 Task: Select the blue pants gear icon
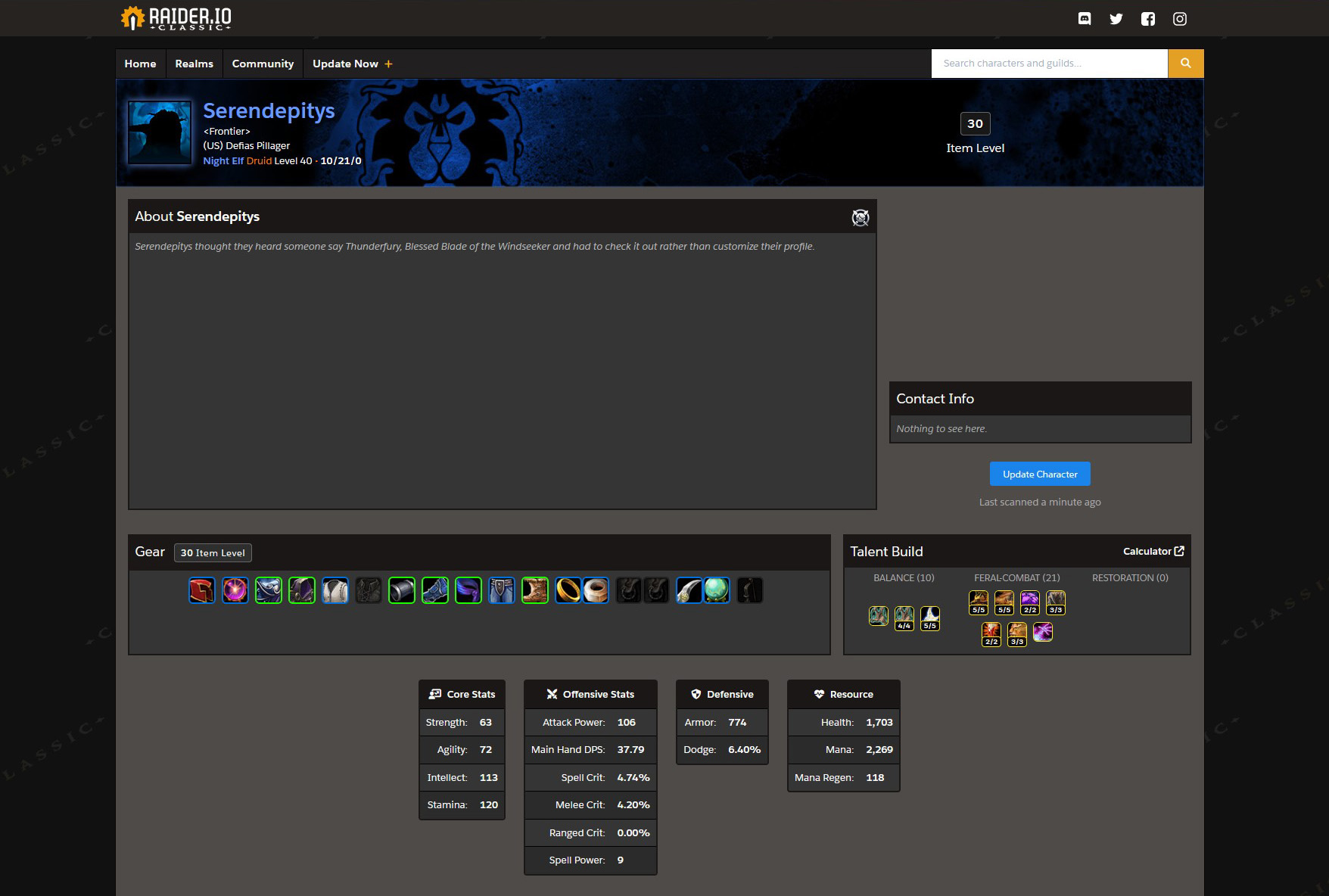click(502, 590)
